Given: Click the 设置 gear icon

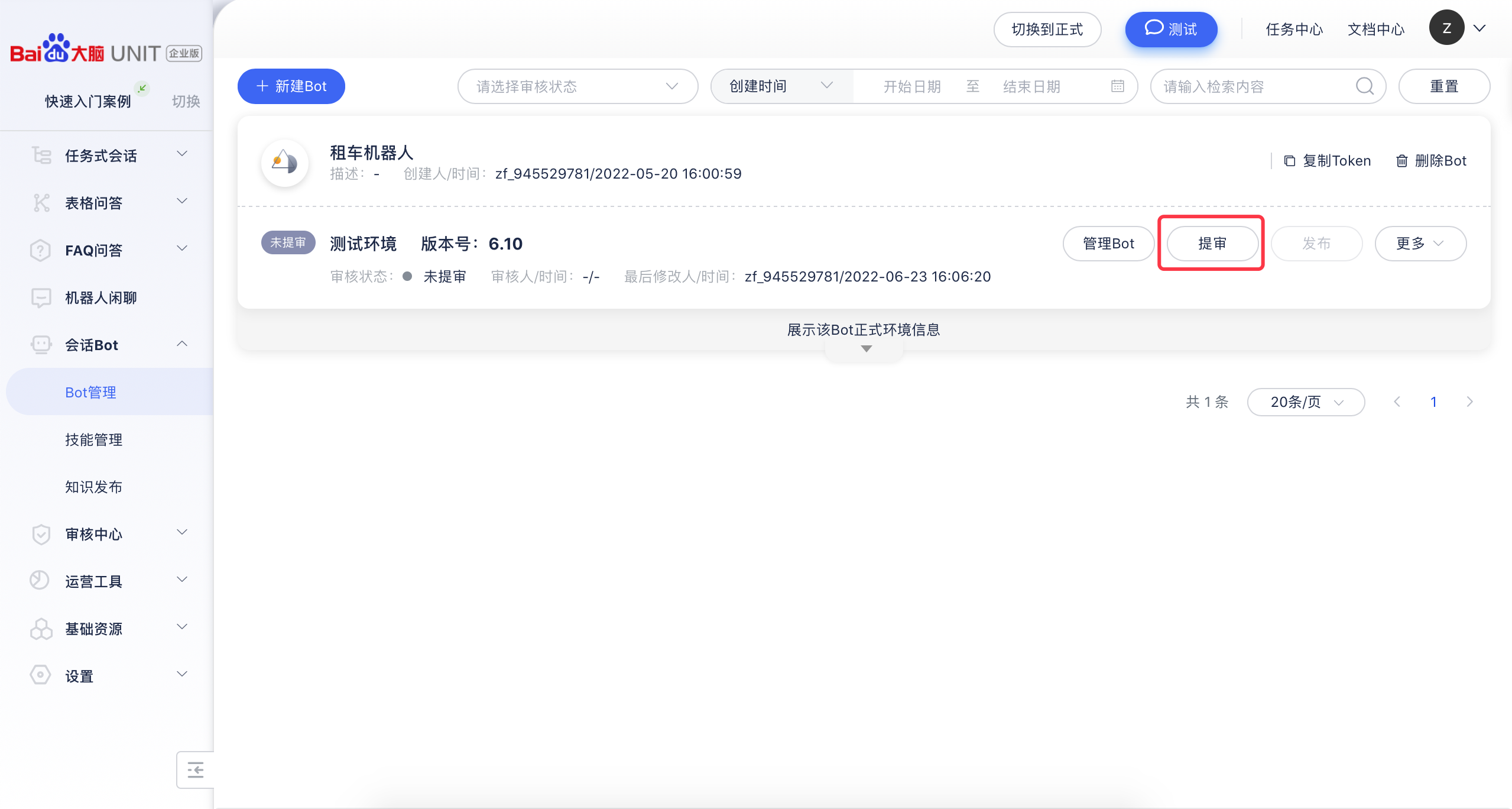Looking at the screenshot, I should coord(40,675).
